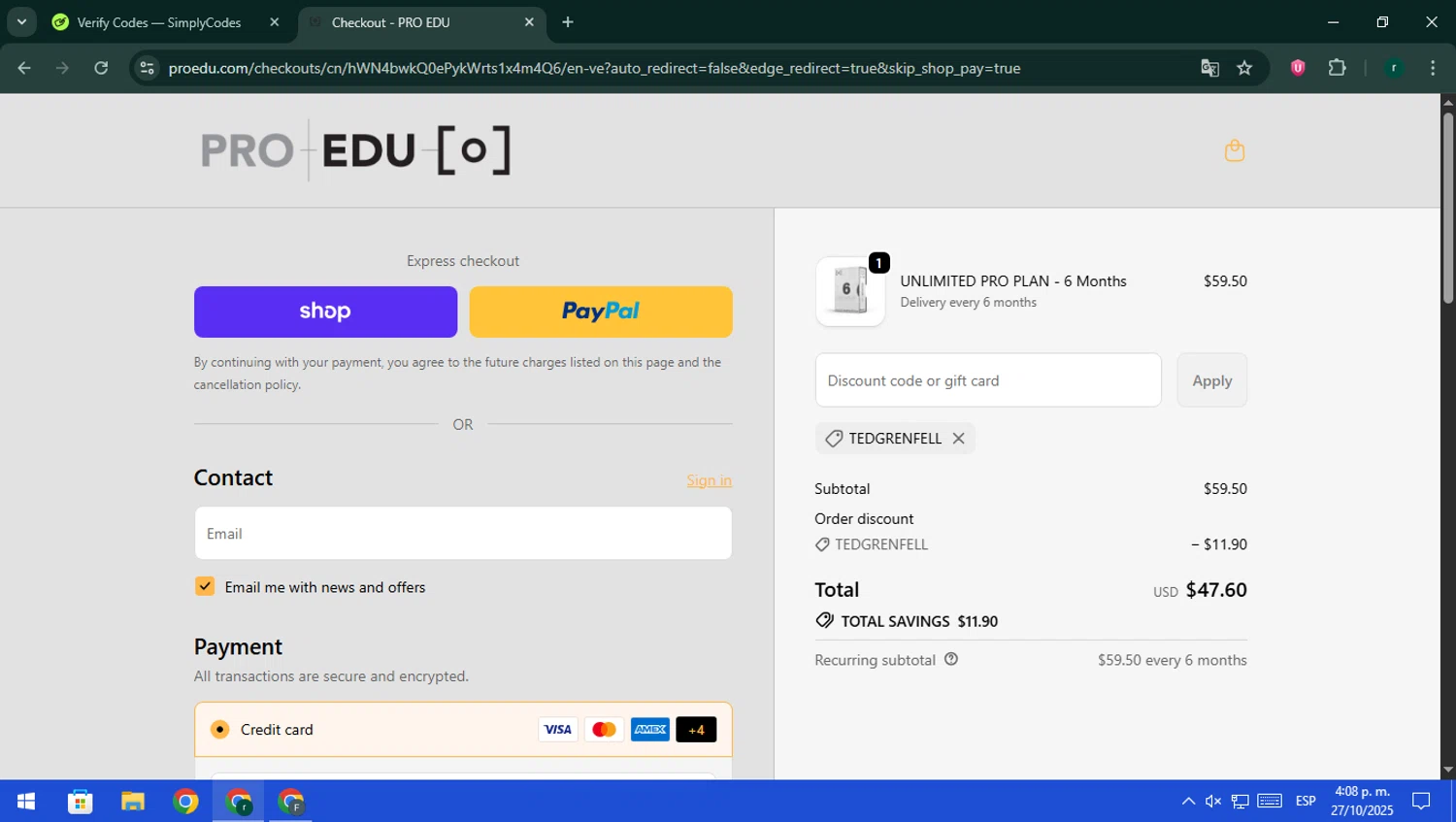Reload the checkout page
The width and height of the screenshot is (1456, 822).
point(101,68)
